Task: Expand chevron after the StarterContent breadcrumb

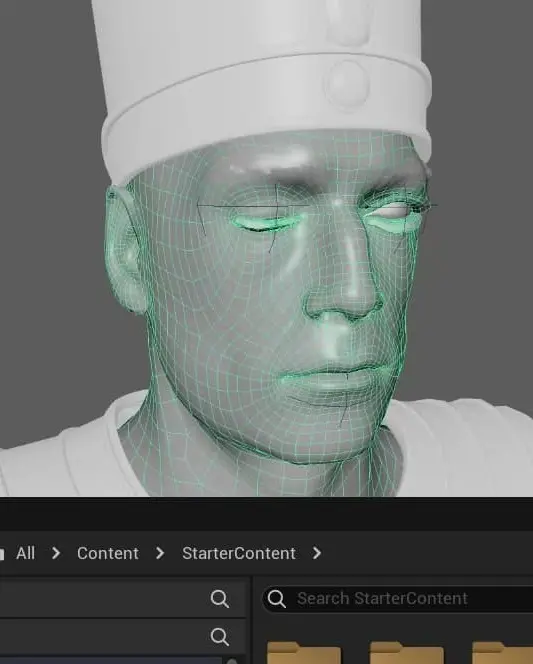Action: [317, 553]
